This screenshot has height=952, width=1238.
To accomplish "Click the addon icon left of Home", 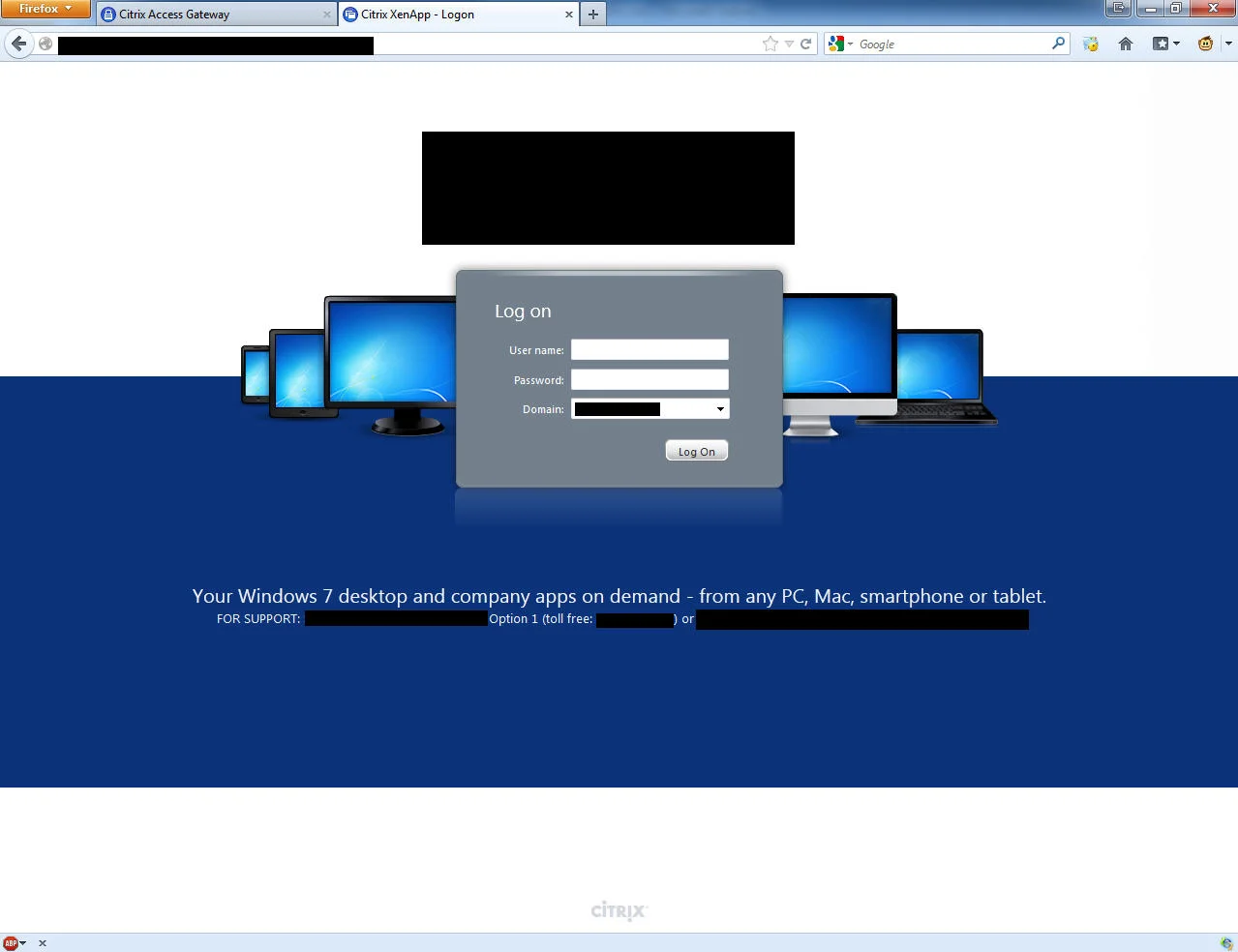I will tap(1091, 44).
